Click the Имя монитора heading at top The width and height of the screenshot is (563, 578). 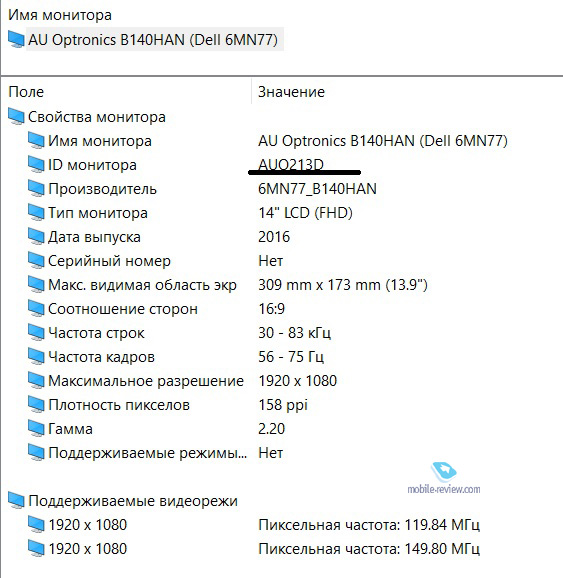[60, 15]
